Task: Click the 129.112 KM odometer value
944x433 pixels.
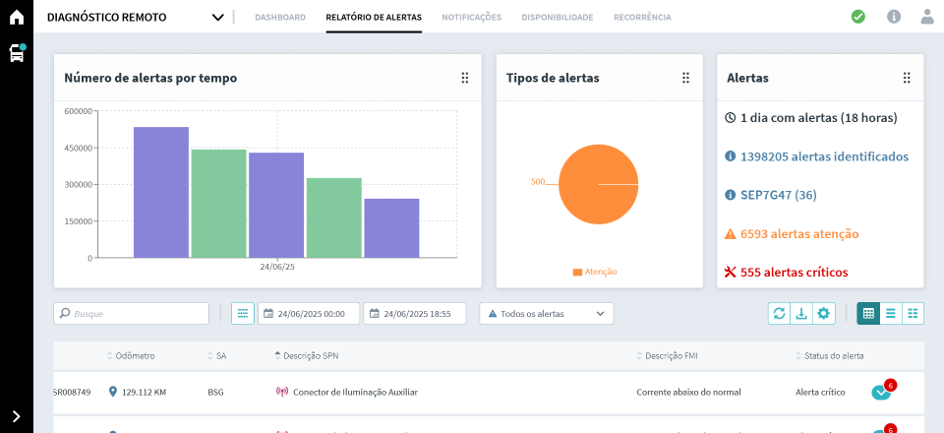Action: (x=144, y=392)
